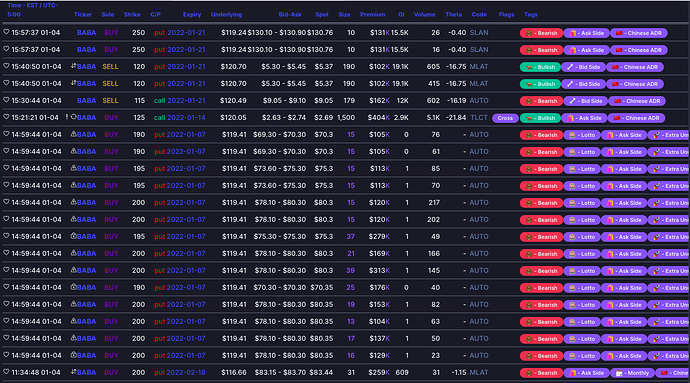Open the BABA ticker link at 15:30:44

(86, 100)
